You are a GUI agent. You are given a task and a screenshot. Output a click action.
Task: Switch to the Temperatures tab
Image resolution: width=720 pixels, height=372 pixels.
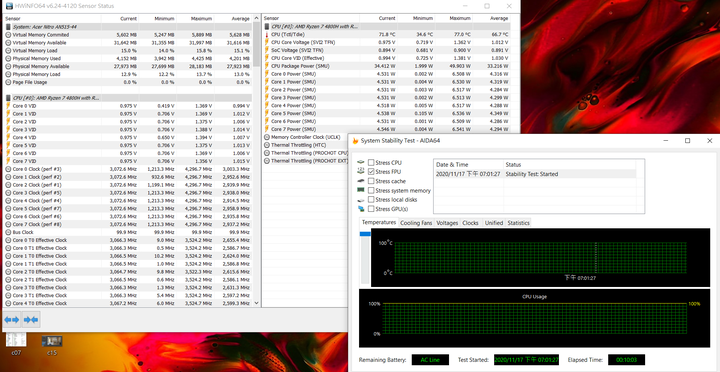coord(379,222)
